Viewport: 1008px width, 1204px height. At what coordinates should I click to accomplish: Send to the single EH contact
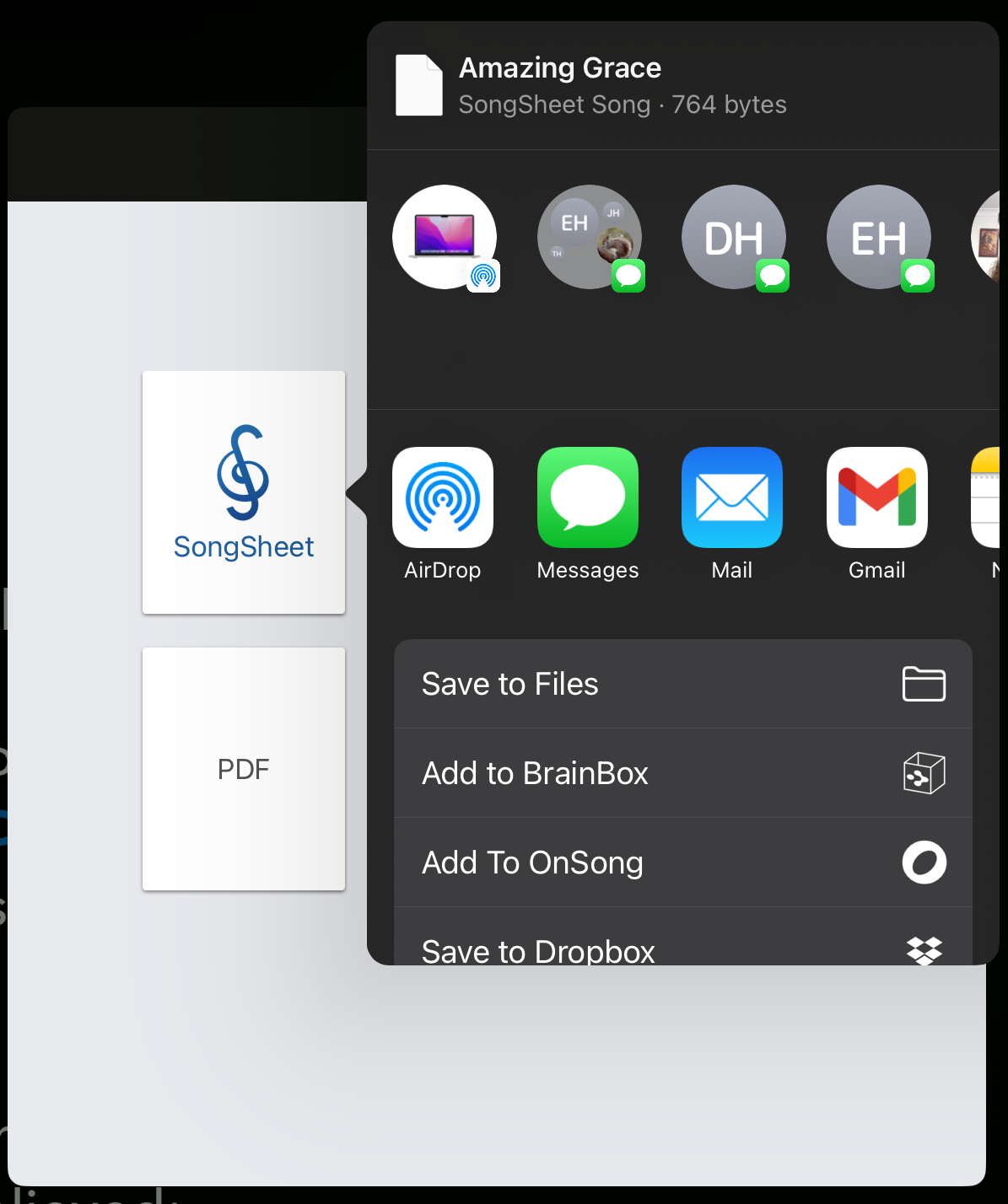click(879, 237)
